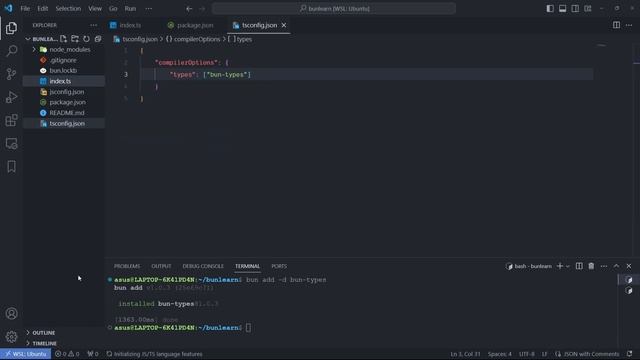Change encoding via UTF-8

[x=527, y=354]
